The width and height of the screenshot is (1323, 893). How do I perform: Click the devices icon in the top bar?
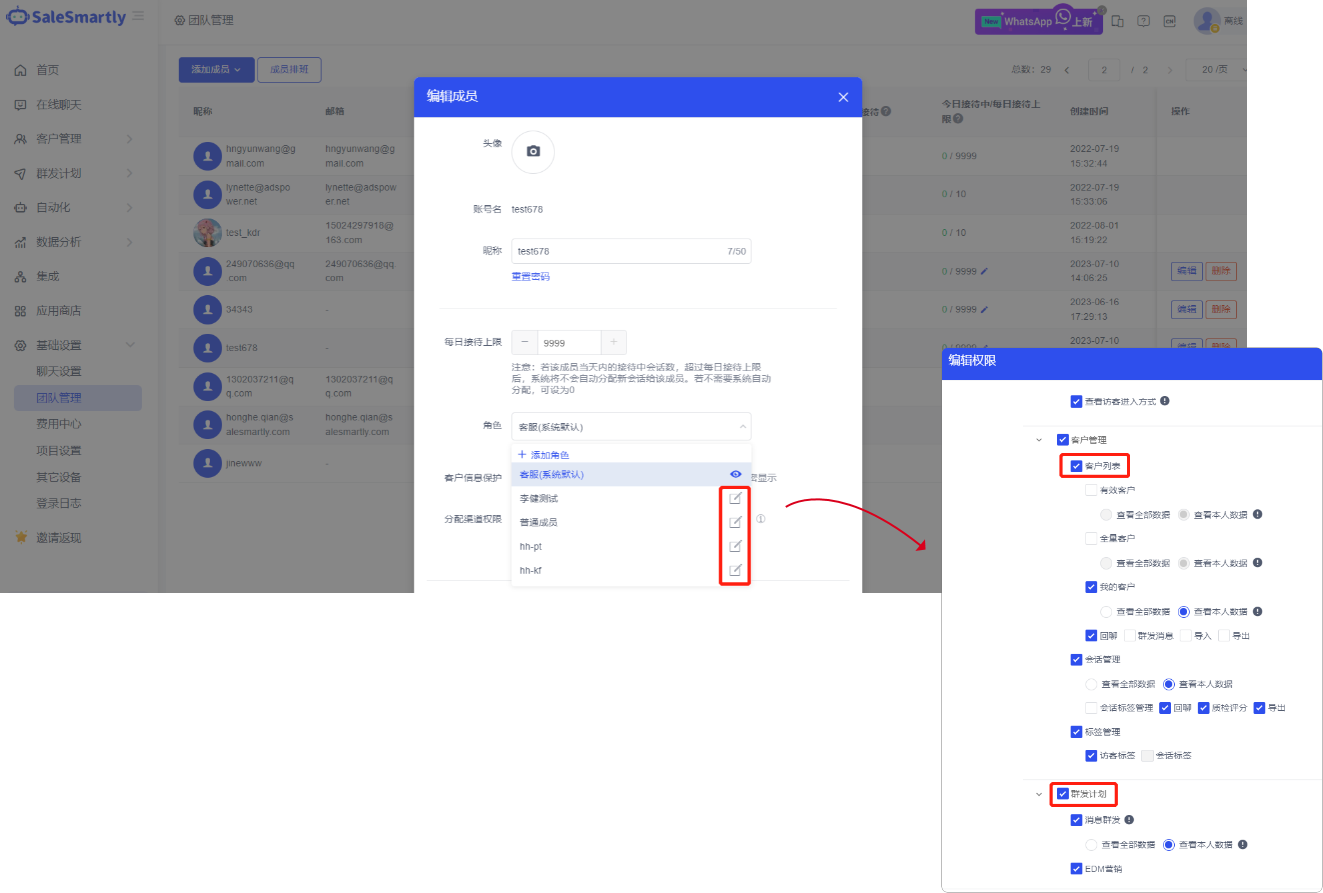(1118, 21)
